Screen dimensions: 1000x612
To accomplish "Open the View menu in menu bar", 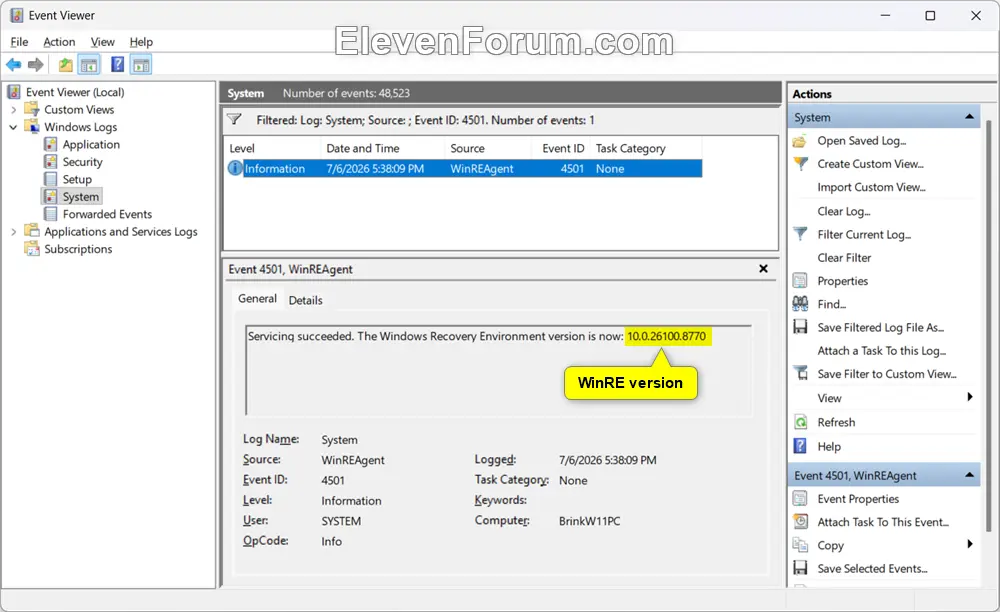I will [102, 42].
